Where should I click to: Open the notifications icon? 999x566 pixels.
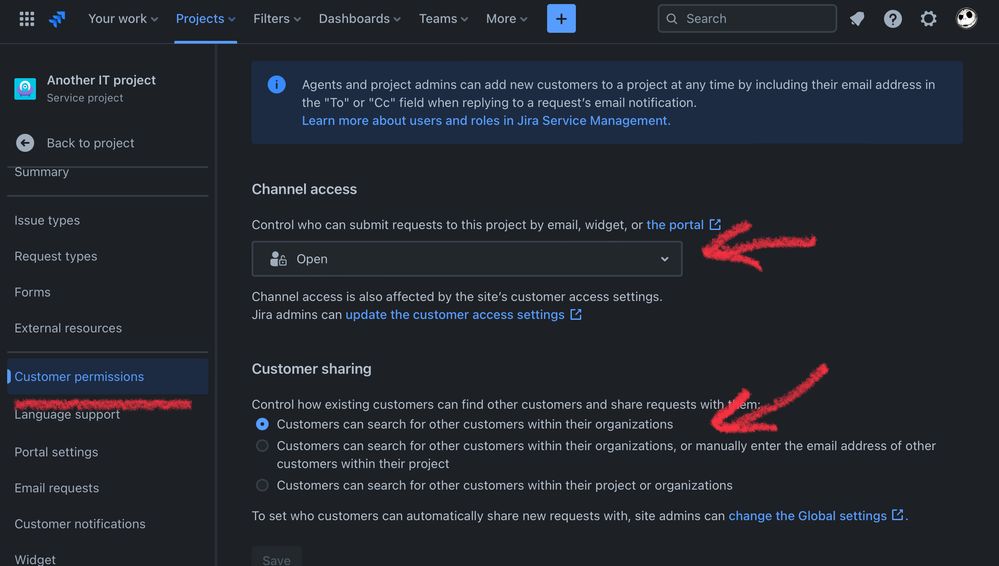pyautogui.click(x=857, y=18)
